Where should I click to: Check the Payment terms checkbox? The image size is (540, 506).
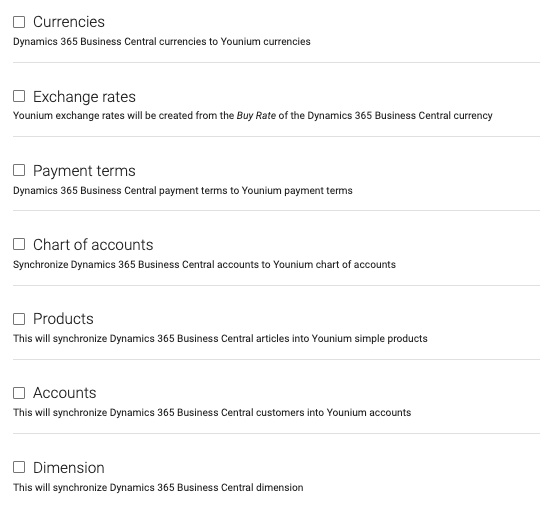point(19,170)
